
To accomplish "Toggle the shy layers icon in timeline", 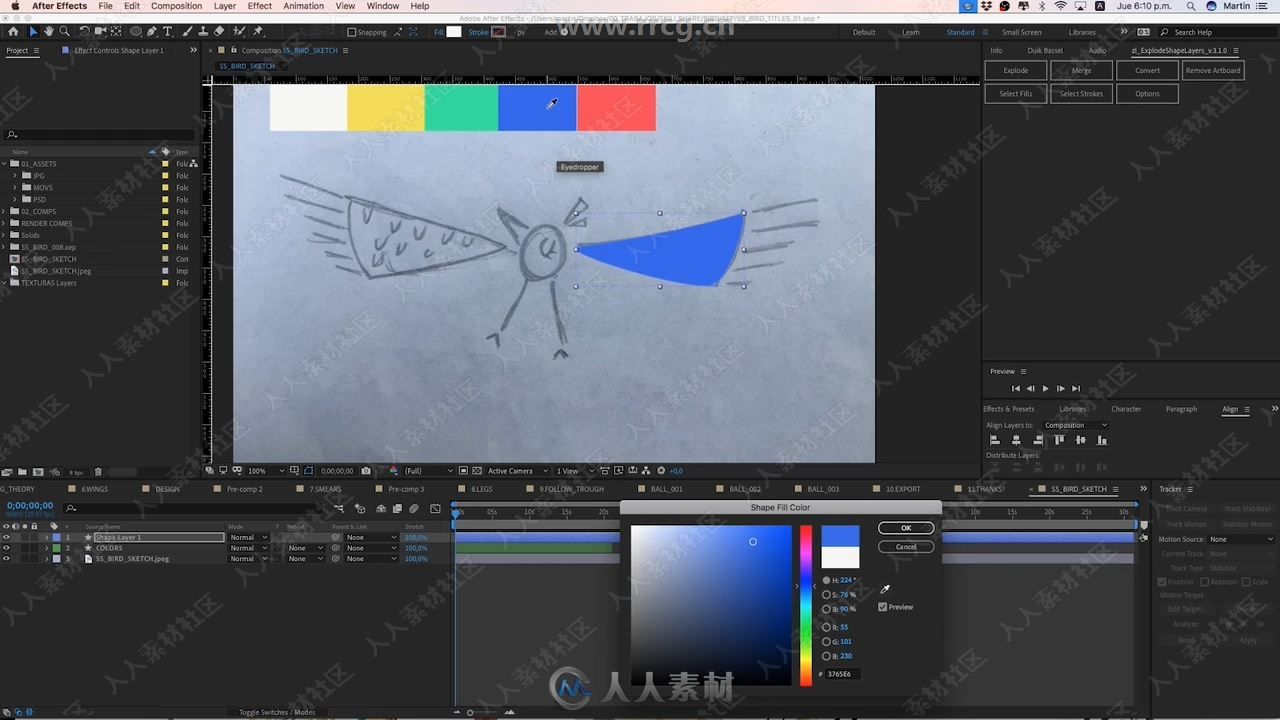I will pyautogui.click(x=381, y=508).
